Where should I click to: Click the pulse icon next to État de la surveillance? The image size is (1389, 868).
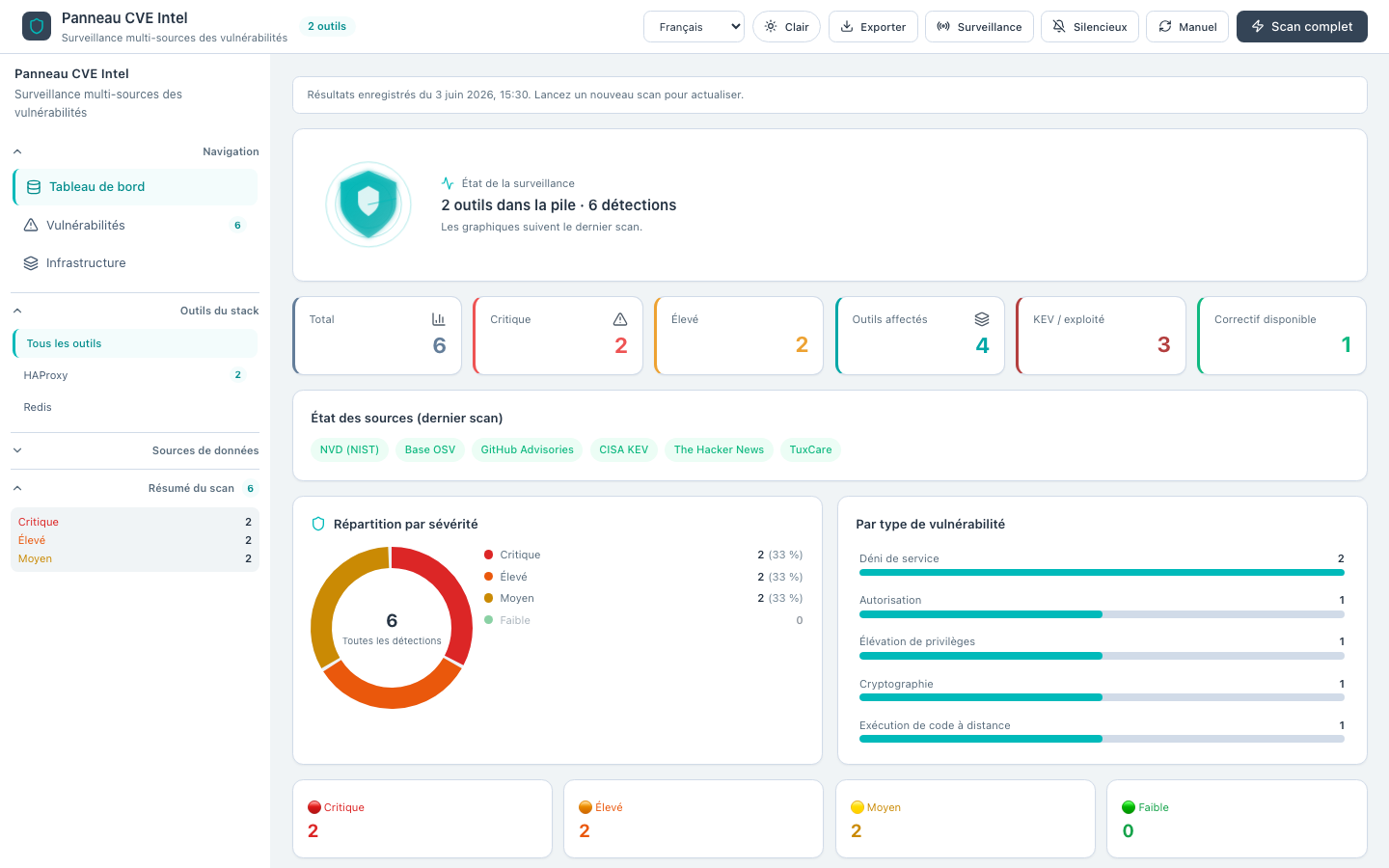(x=448, y=183)
